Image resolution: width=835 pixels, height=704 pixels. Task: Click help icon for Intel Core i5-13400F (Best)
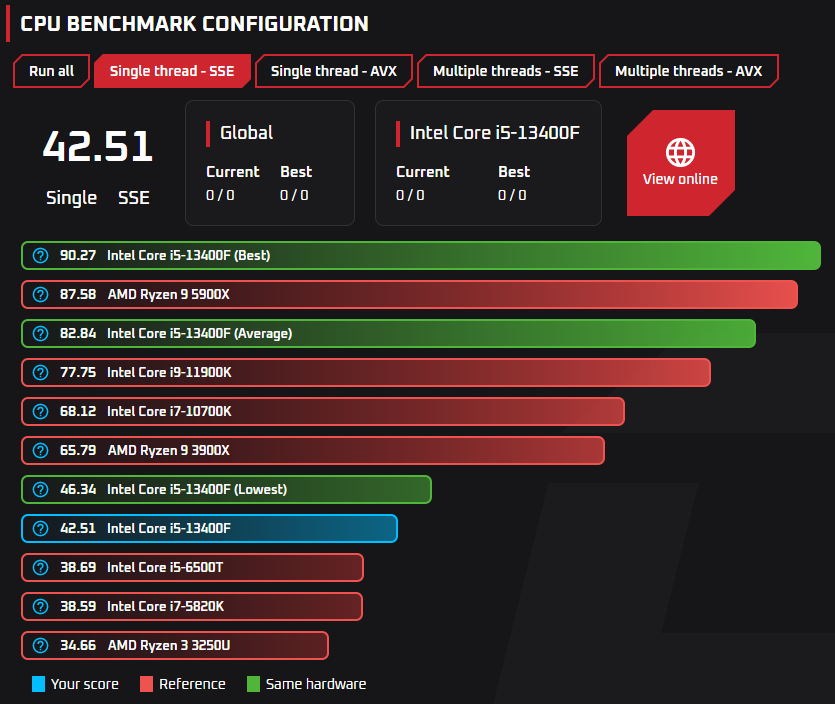[x=40, y=256]
